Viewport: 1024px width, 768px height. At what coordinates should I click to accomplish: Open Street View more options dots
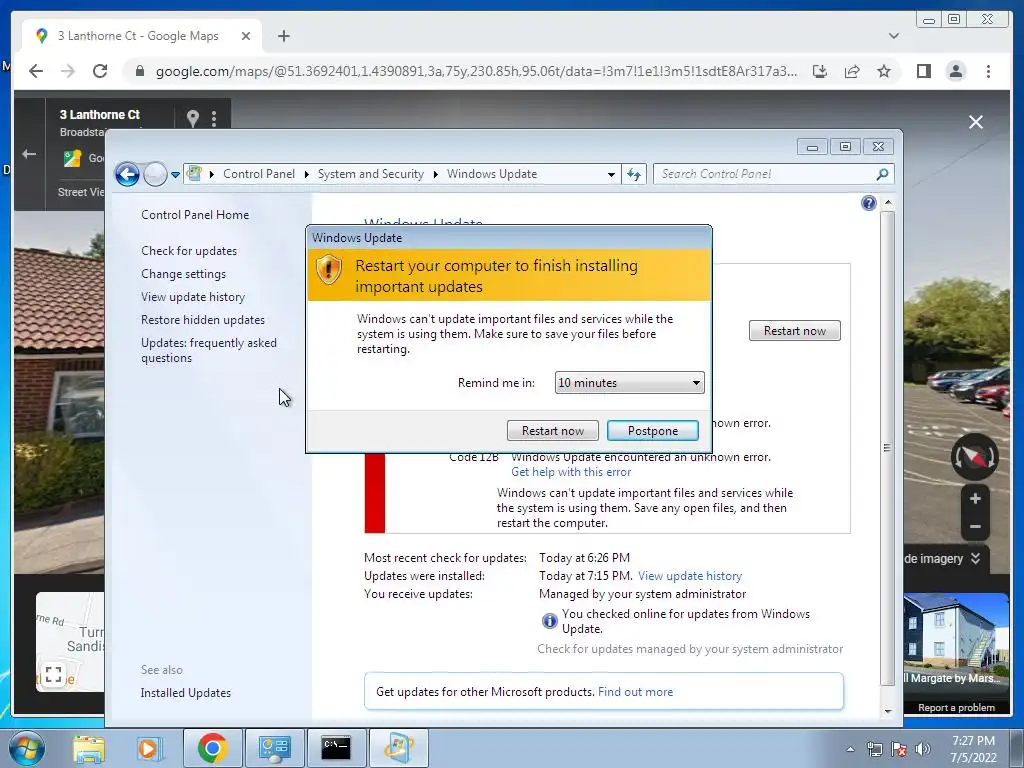[x=214, y=118]
